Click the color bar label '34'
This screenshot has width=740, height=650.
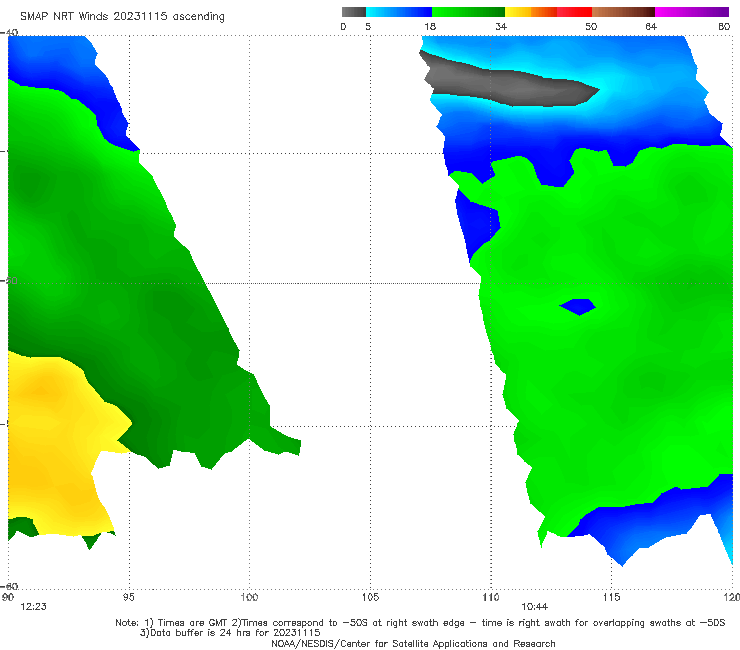(501, 27)
